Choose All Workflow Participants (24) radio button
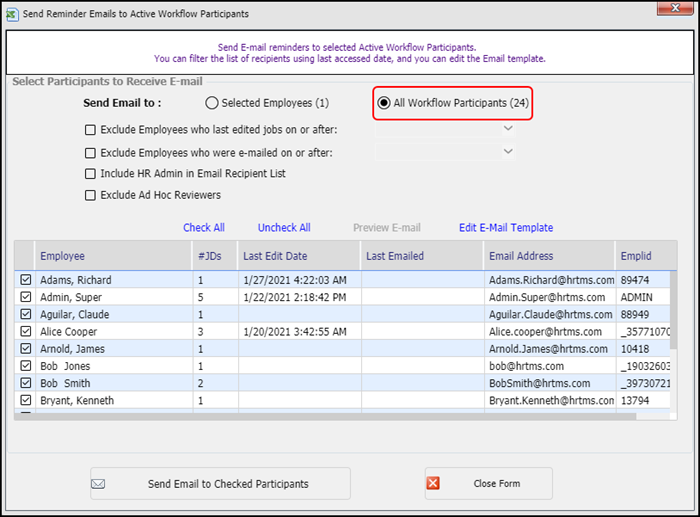The width and height of the screenshot is (700, 517). tap(384, 103)
